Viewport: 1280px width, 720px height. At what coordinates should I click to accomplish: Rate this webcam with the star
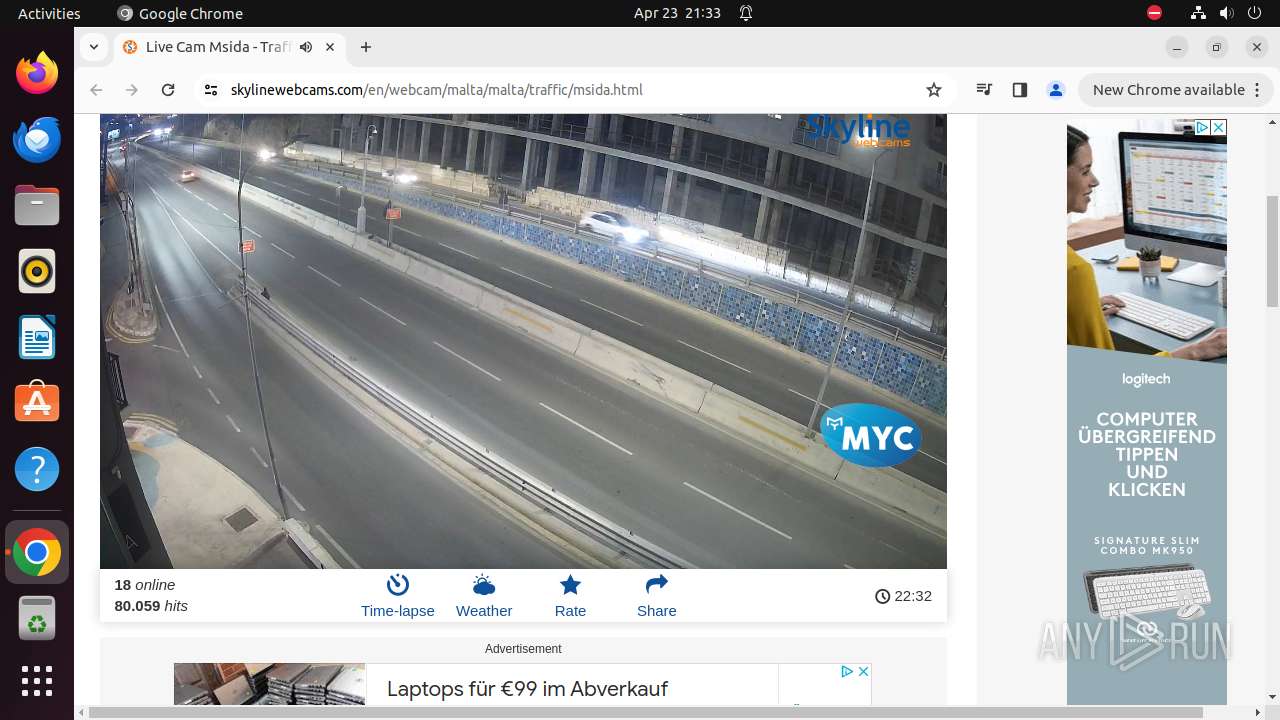pyautogui.click(x=570, y=596)
